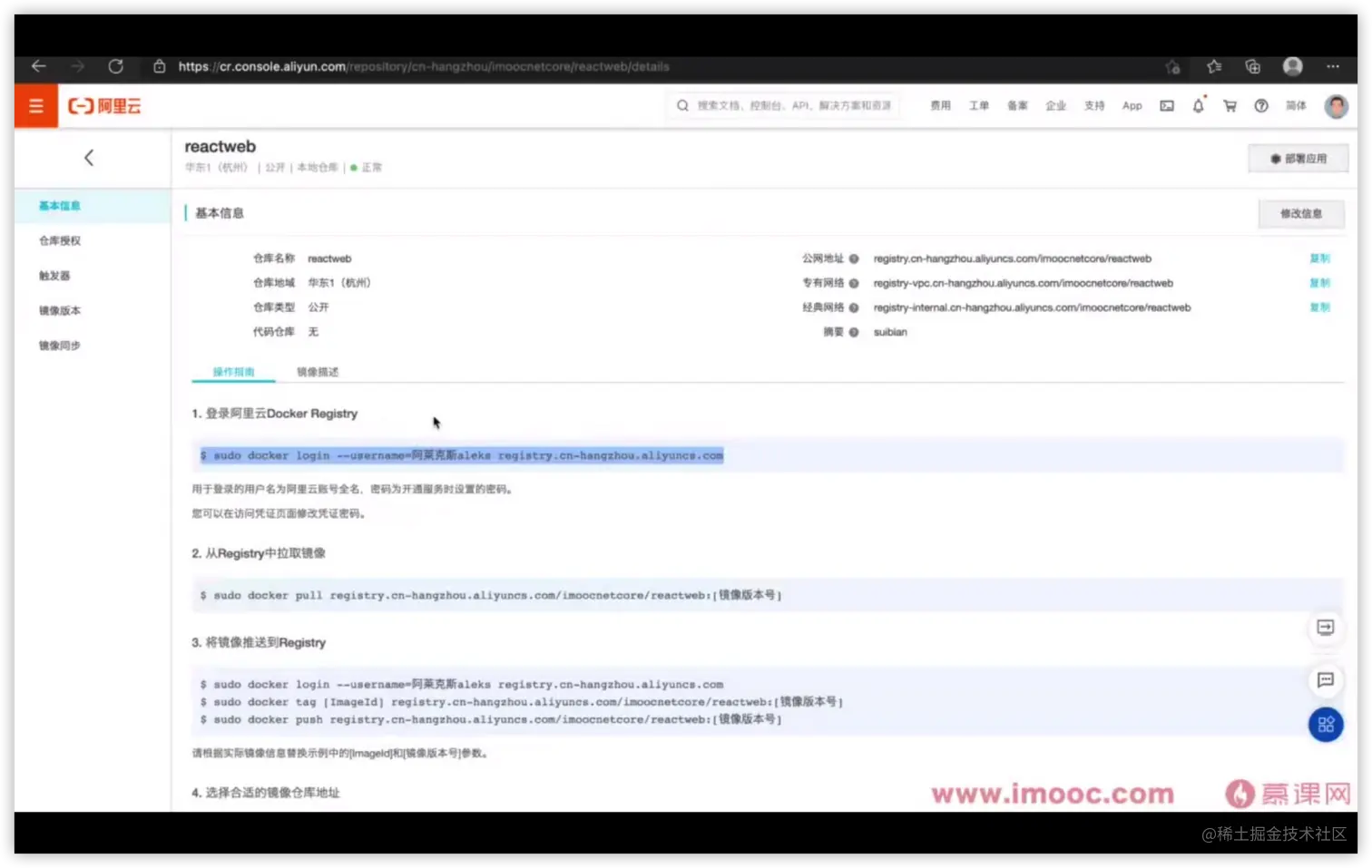Copy the 专有网络 registry address
The width and height of the screenshot is (1372, 868).
1319,283
